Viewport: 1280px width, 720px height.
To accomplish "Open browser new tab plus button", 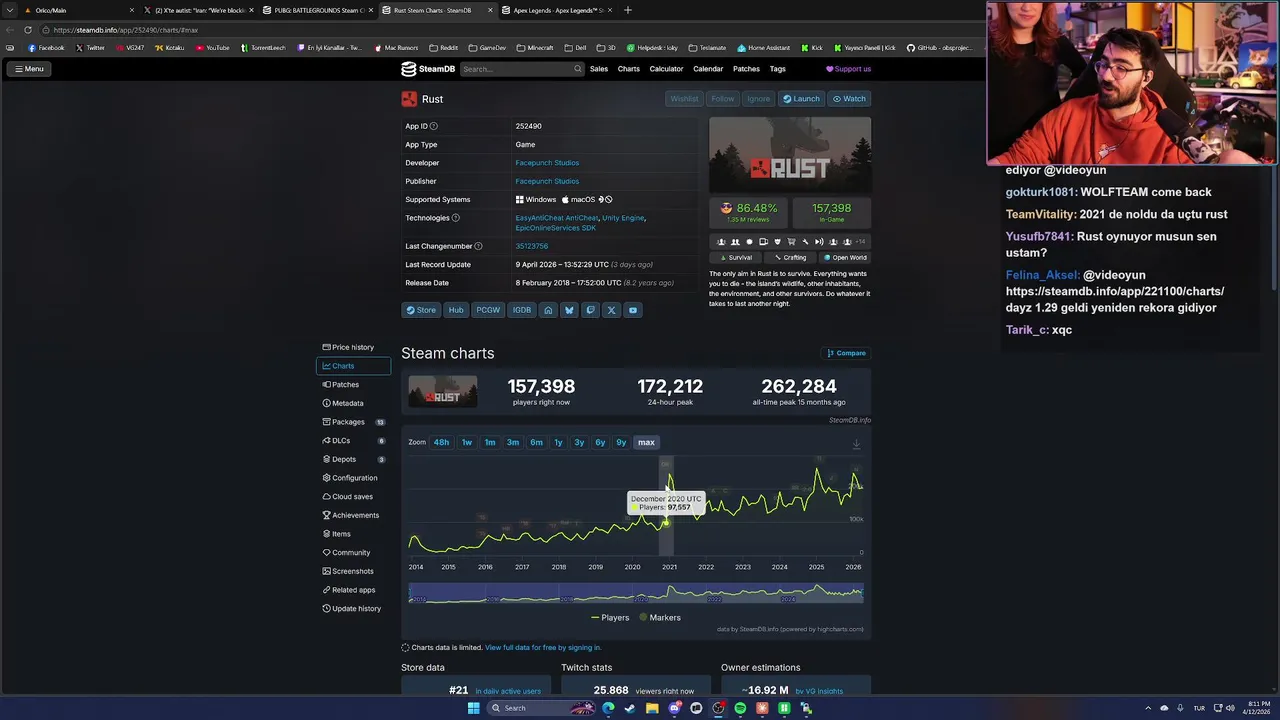I will tap(628, 10).
